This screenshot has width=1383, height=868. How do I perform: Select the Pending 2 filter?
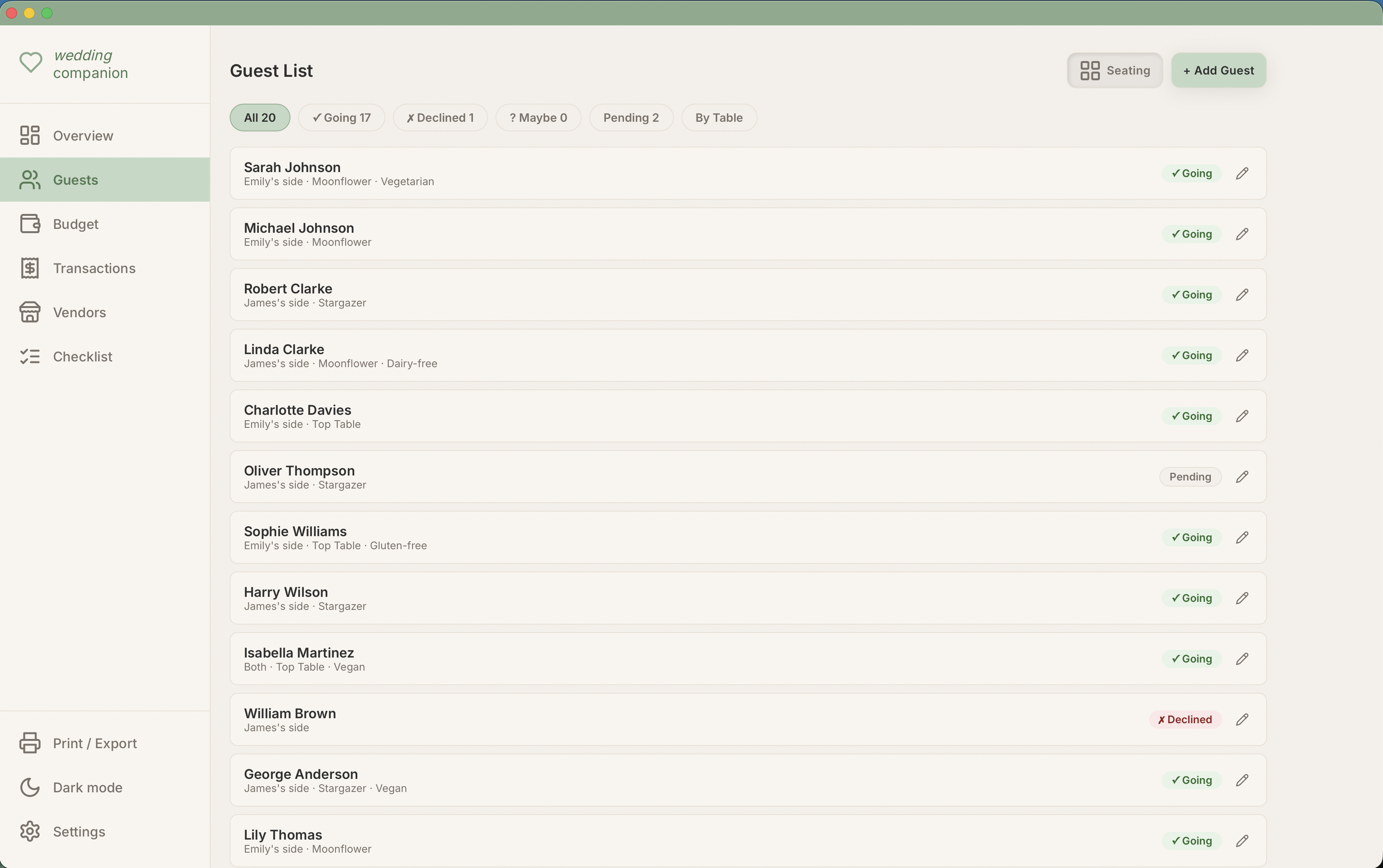point(630,118)
